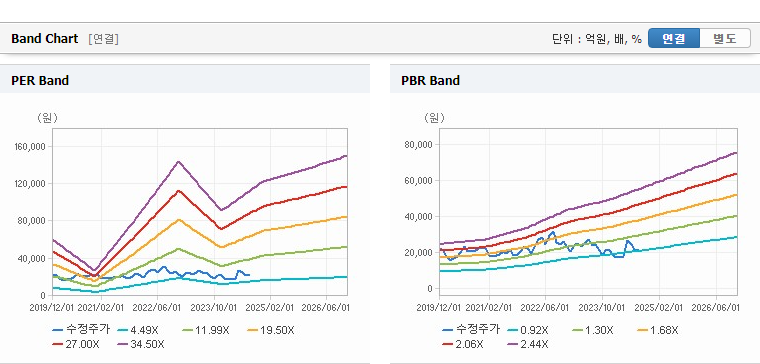Viewport: 760px width, 364px height.
Task: Click the PER Band panel title
Action: click(x=40, y=80)
